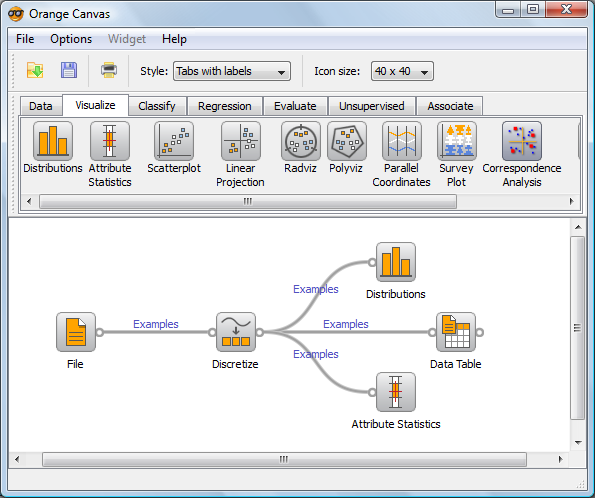Viewport: 595px width, 498px height.
Task: Click the Examples label on the Attribute Statistics link
Action: pyautogui.click(x=316, y=354)
